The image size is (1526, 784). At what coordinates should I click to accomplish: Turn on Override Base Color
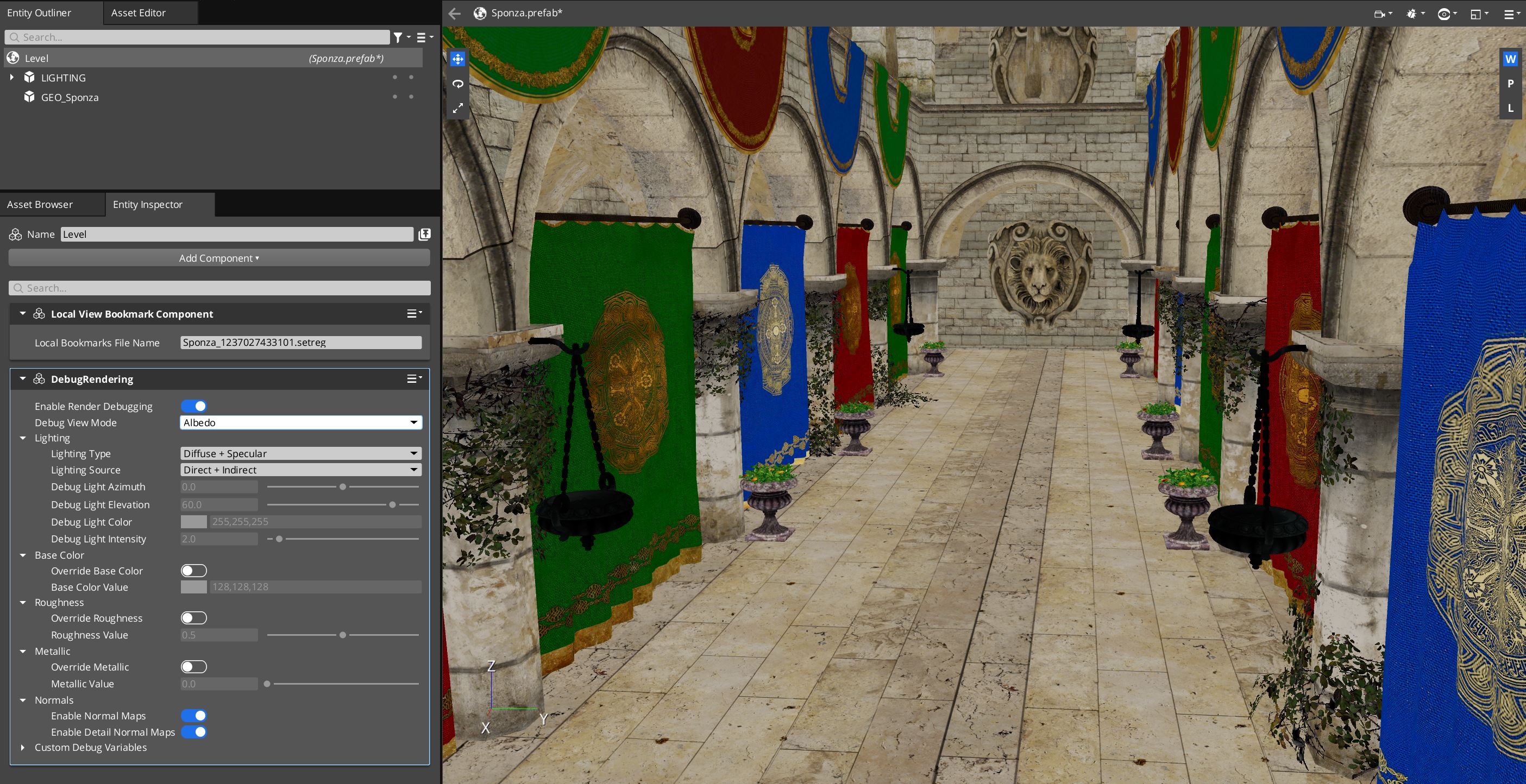tap(194, 571)
